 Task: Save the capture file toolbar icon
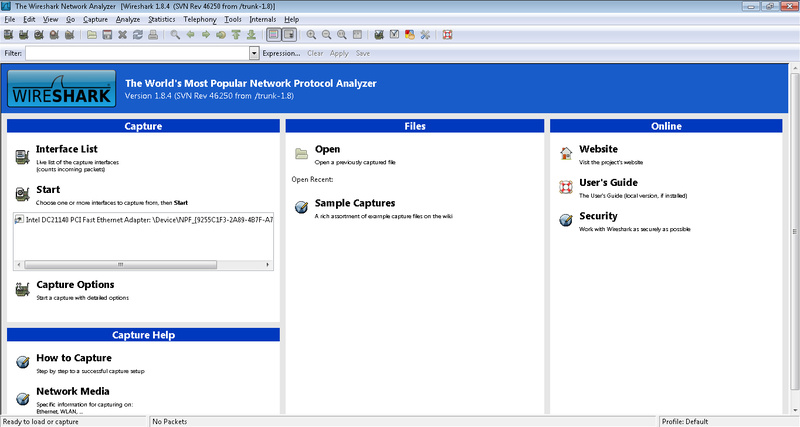tap(107, 35)
